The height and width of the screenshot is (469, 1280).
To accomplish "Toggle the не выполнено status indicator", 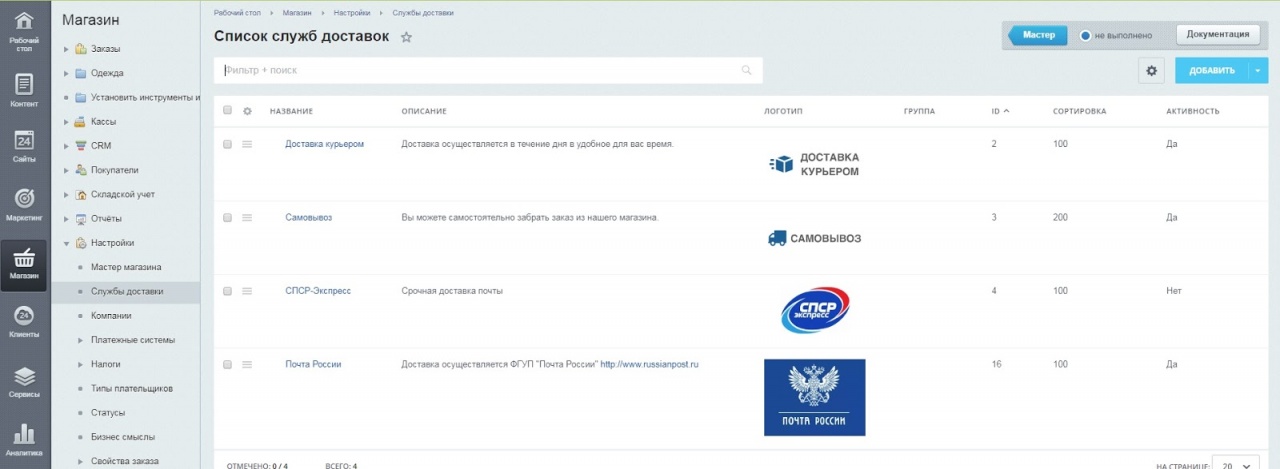I will (x=1086, y=36).
